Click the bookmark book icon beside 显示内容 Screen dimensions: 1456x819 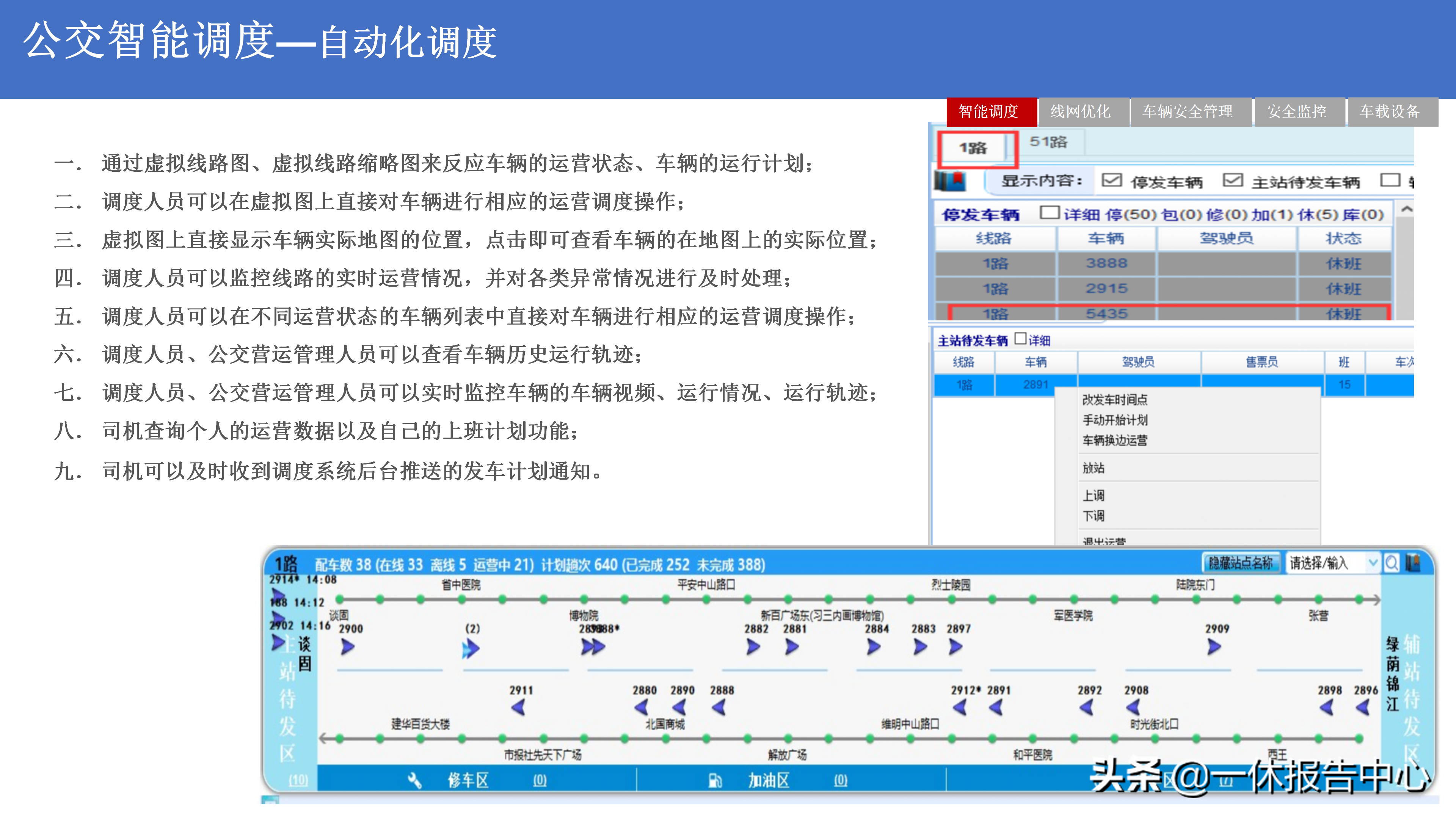tap(951, 182)
